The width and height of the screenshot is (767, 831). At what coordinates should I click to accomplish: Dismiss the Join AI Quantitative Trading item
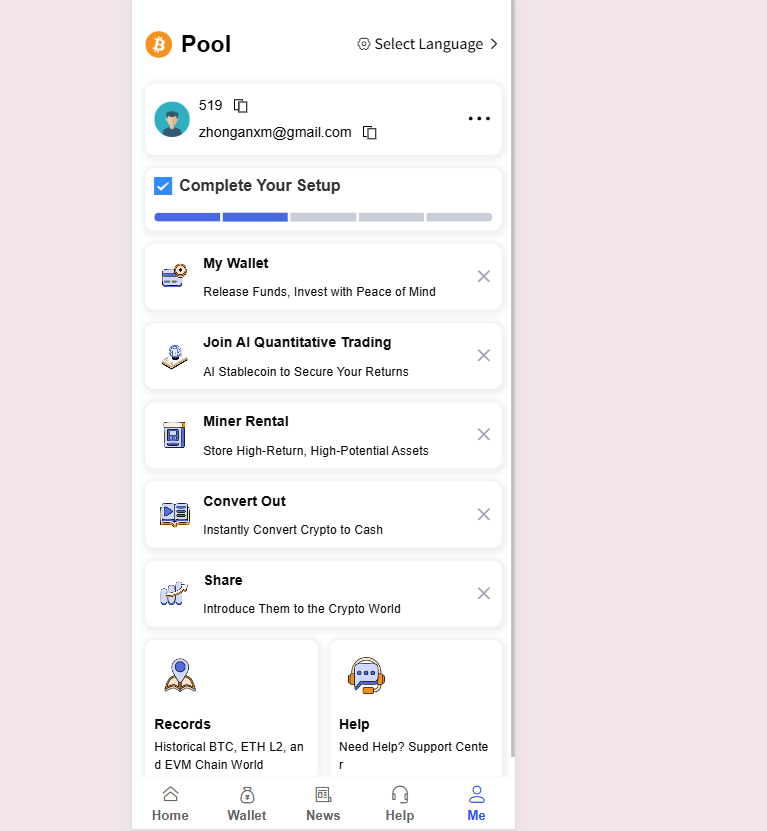click(x=483, y=355)
